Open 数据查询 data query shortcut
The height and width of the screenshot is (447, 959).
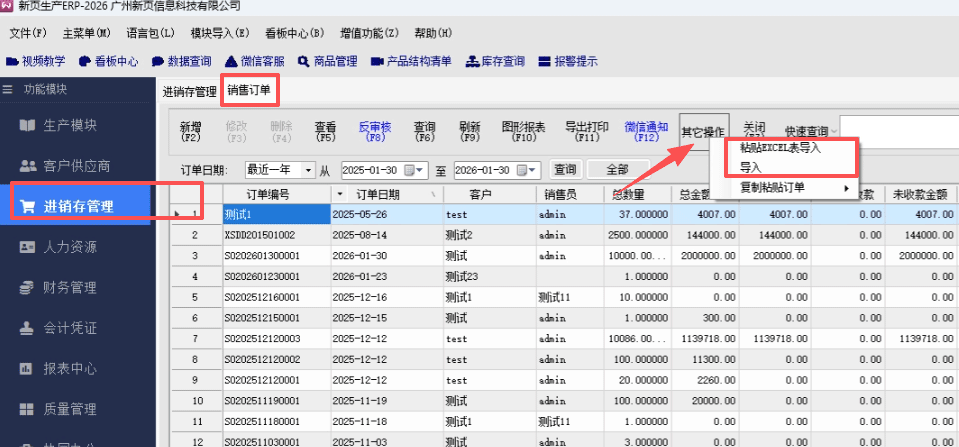[182, 61]
